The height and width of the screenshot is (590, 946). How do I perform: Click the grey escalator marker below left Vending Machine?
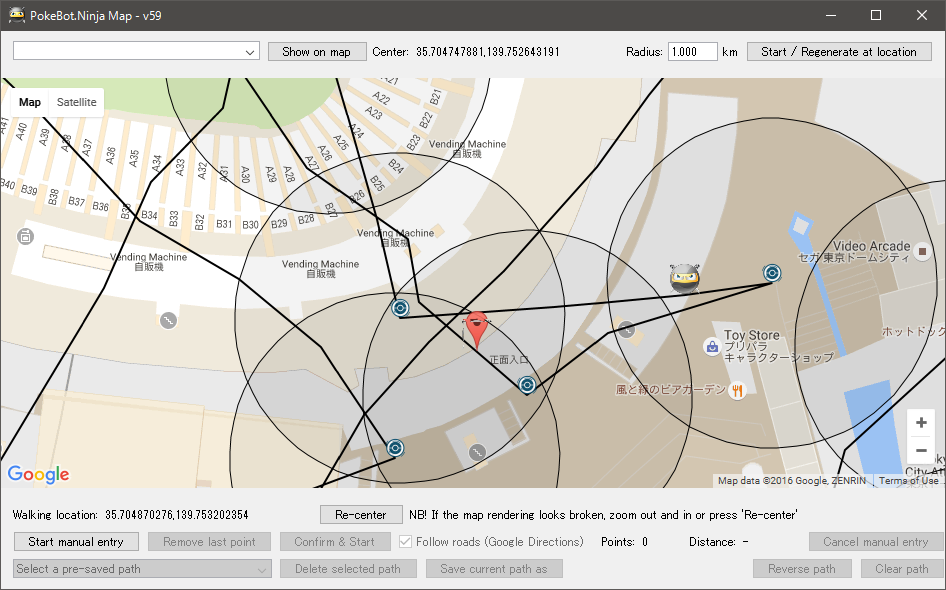pos(168,320)
